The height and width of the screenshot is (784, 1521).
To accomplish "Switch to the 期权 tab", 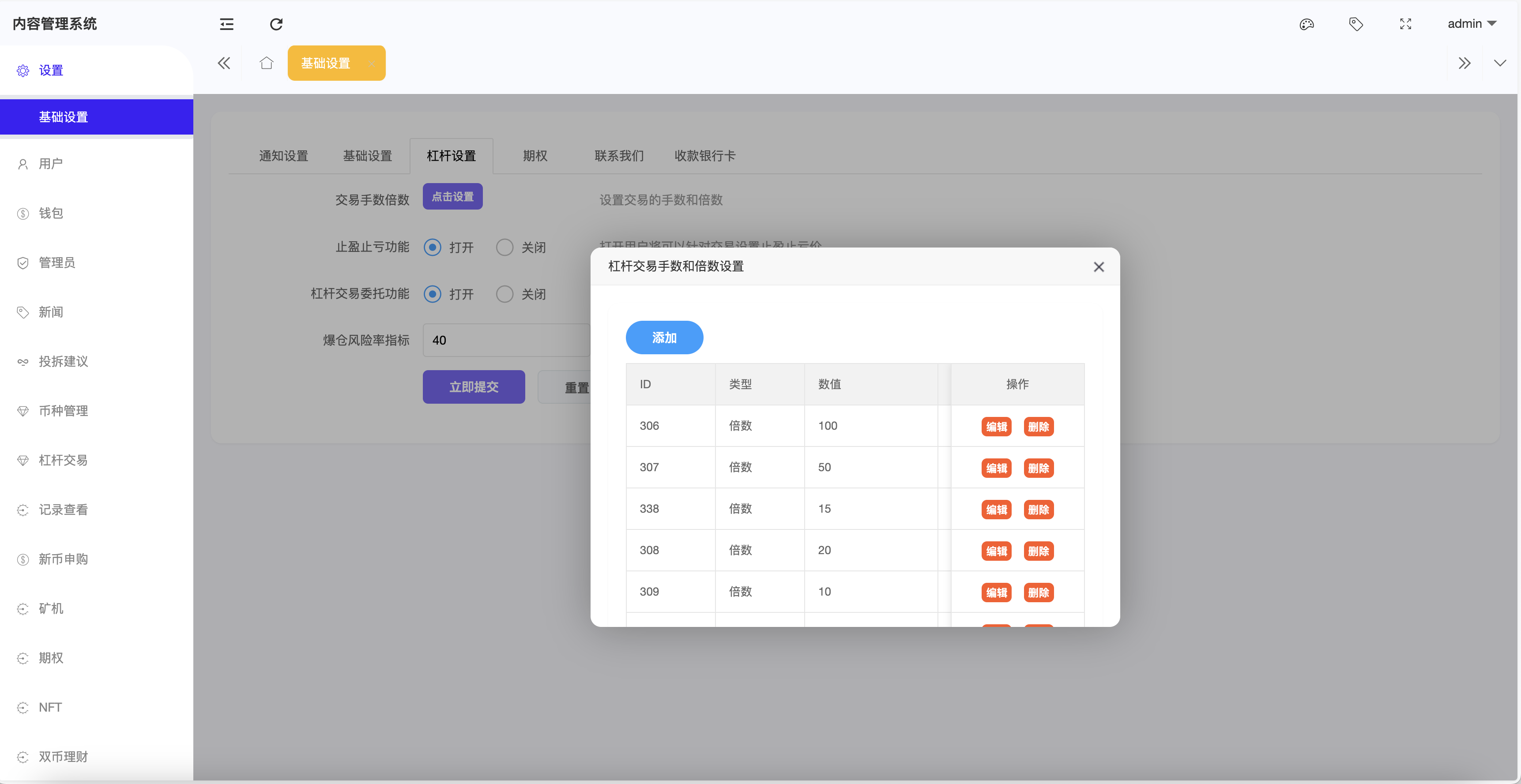I will tap(535, 156).
